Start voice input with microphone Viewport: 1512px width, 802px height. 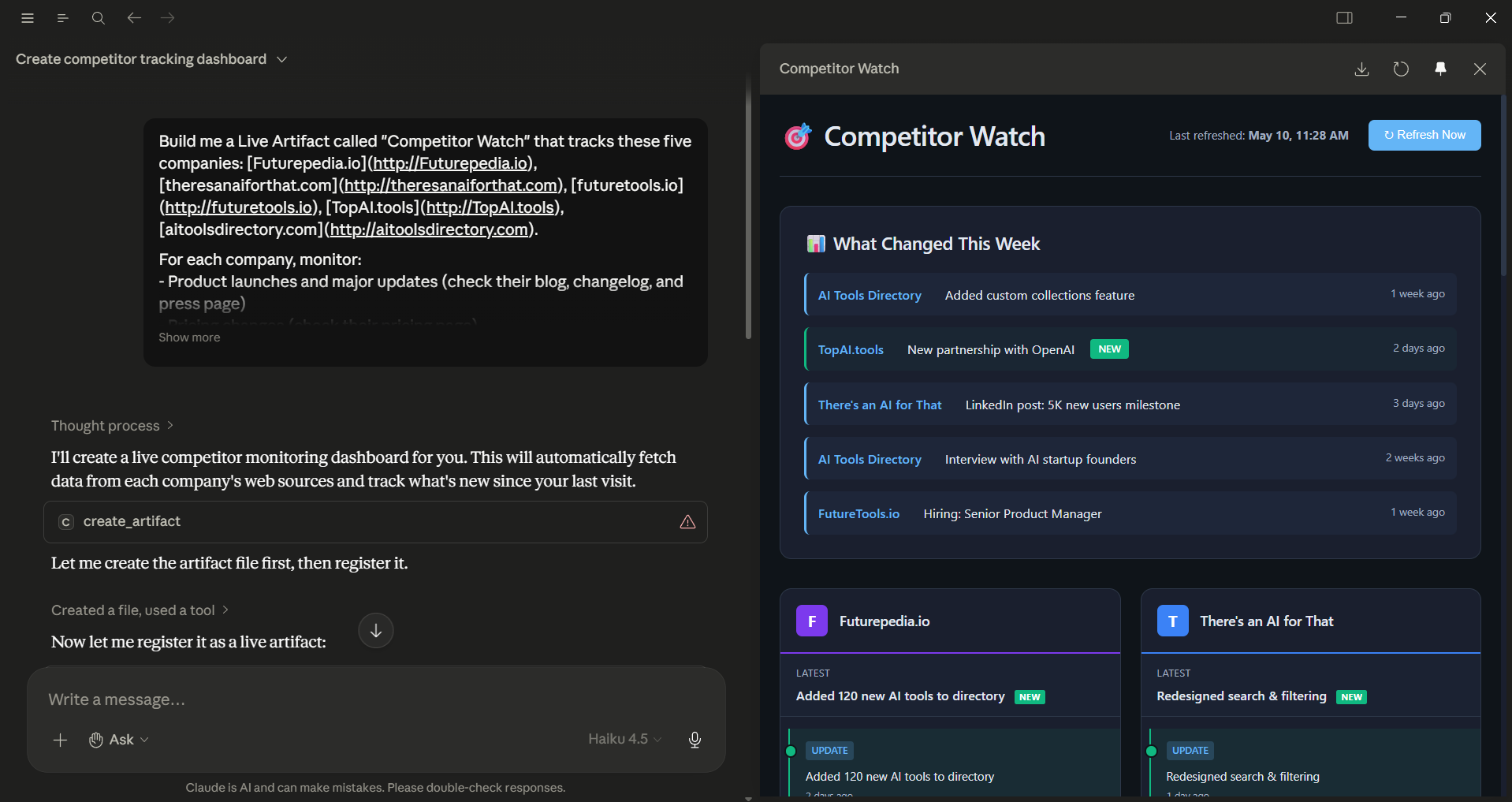695,740
